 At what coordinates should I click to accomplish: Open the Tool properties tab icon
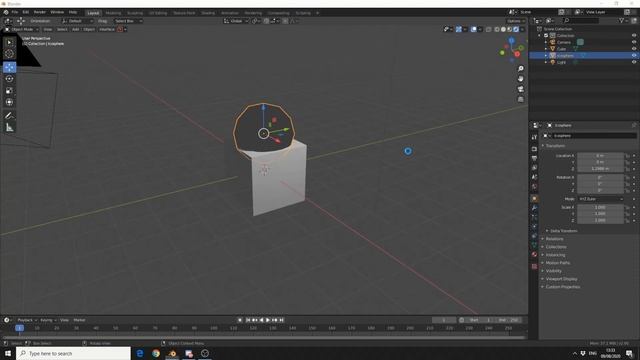pyautogui.click(x=534, y=138)
